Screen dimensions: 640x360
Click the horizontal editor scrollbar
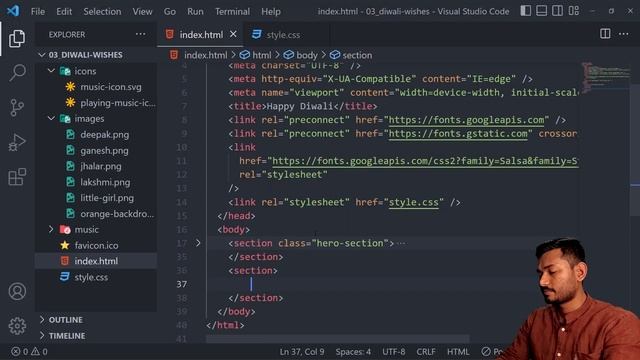pos(338,338)
